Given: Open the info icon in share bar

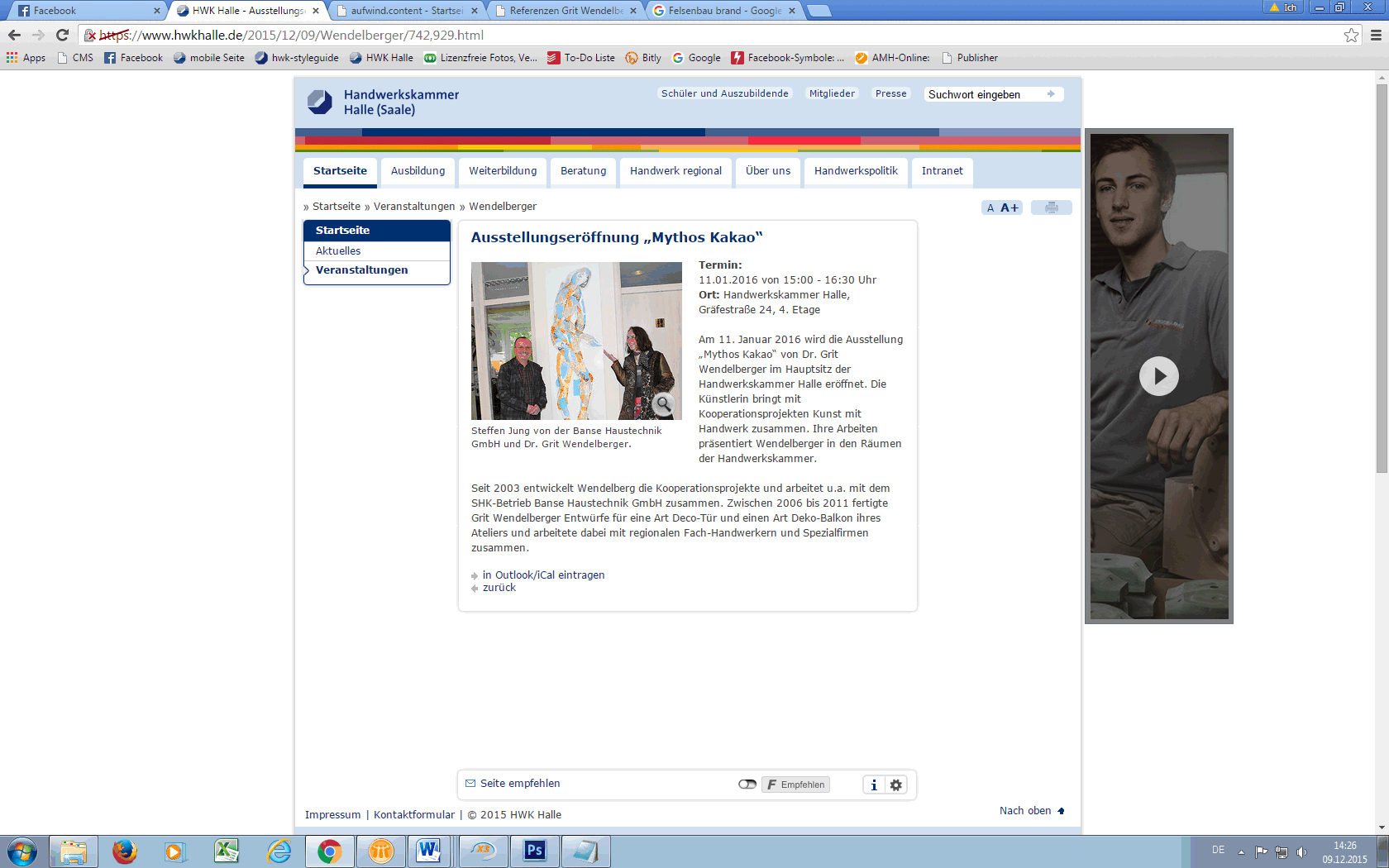Looking at the screenshot, I should (874, 785).
